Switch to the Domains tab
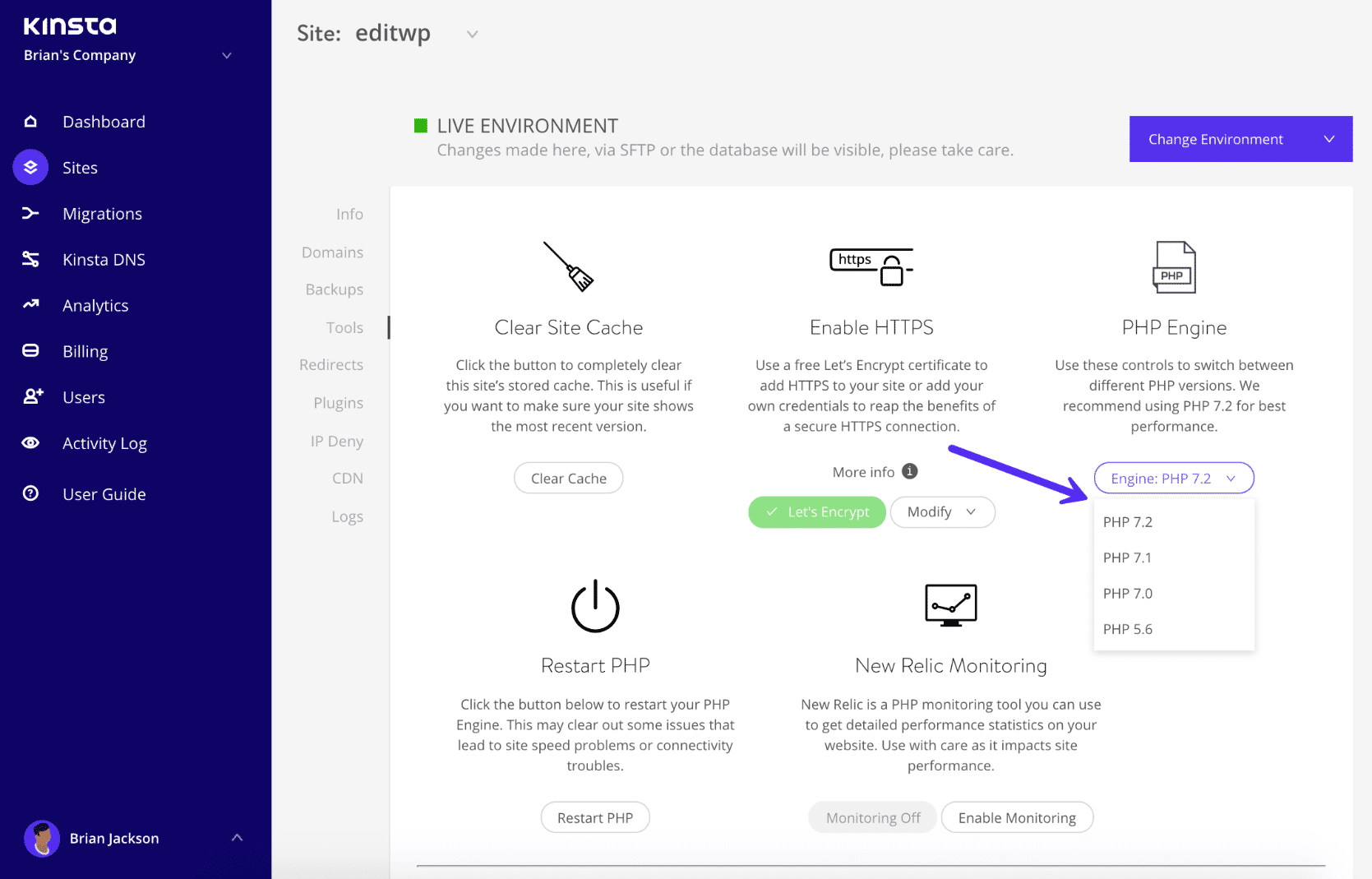Viewport: 1372px width, 879px height. click(x=332, y=252)
